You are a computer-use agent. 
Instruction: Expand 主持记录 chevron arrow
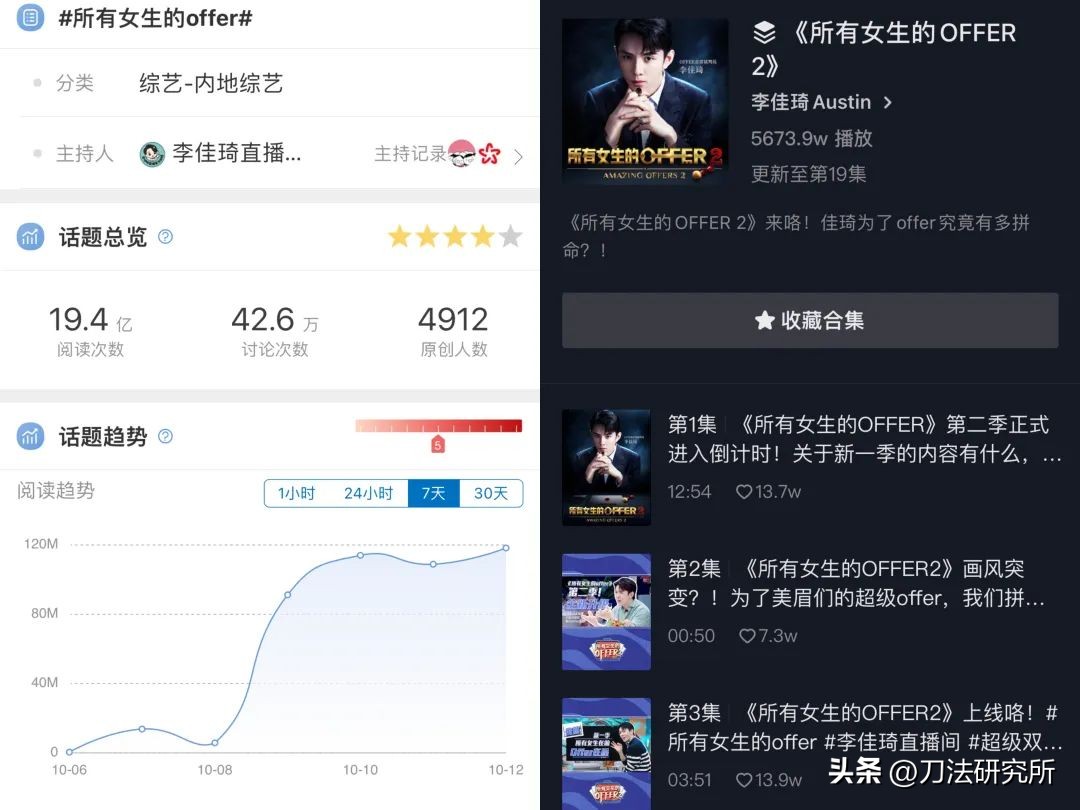(518, 157)
